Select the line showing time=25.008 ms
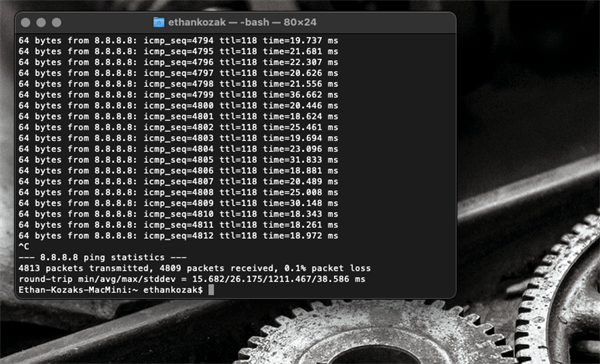The height and width of the screenshot is (364, 600). 178,193
